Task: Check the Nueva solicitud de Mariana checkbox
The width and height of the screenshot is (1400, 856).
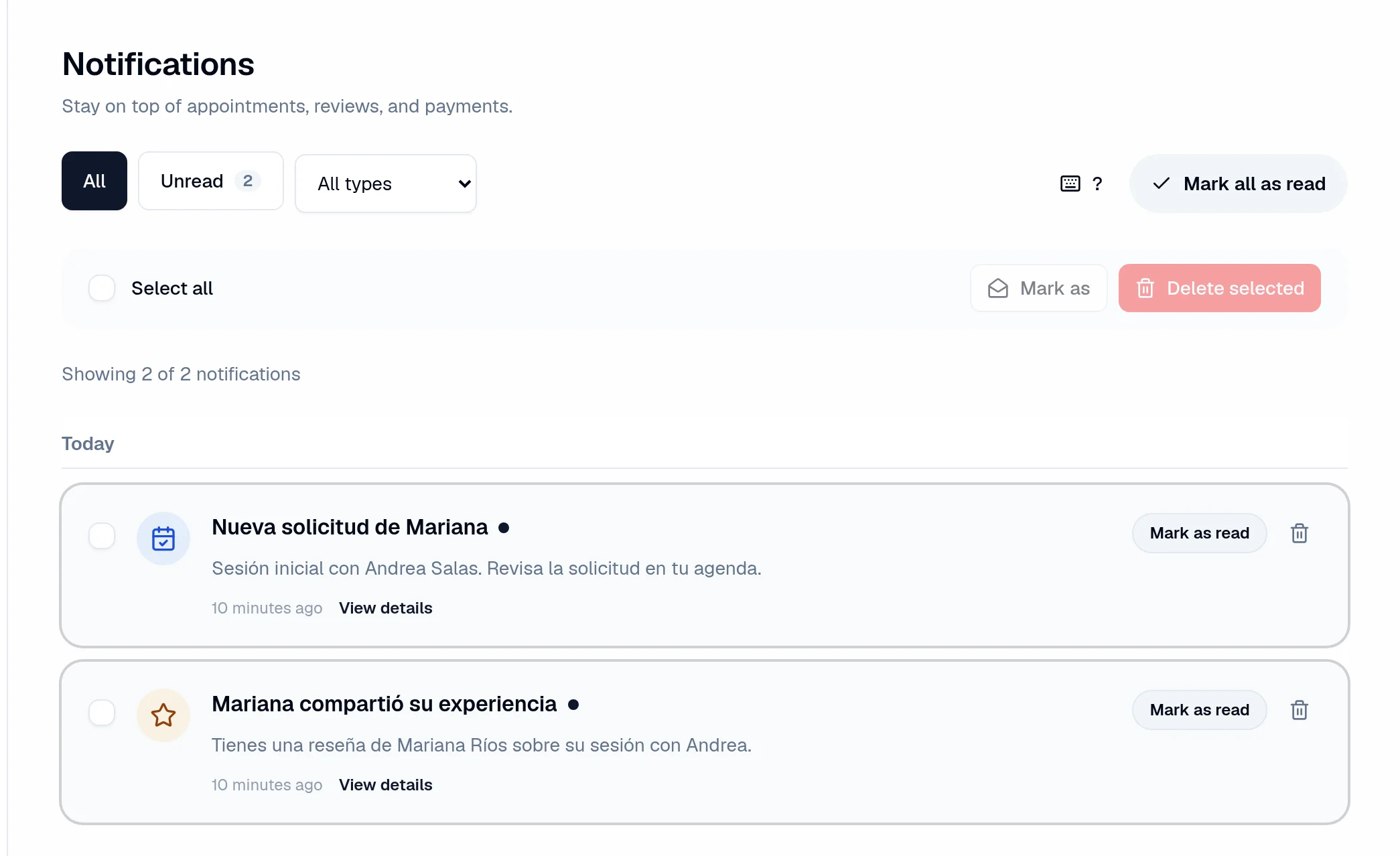Action: [102, 536]
